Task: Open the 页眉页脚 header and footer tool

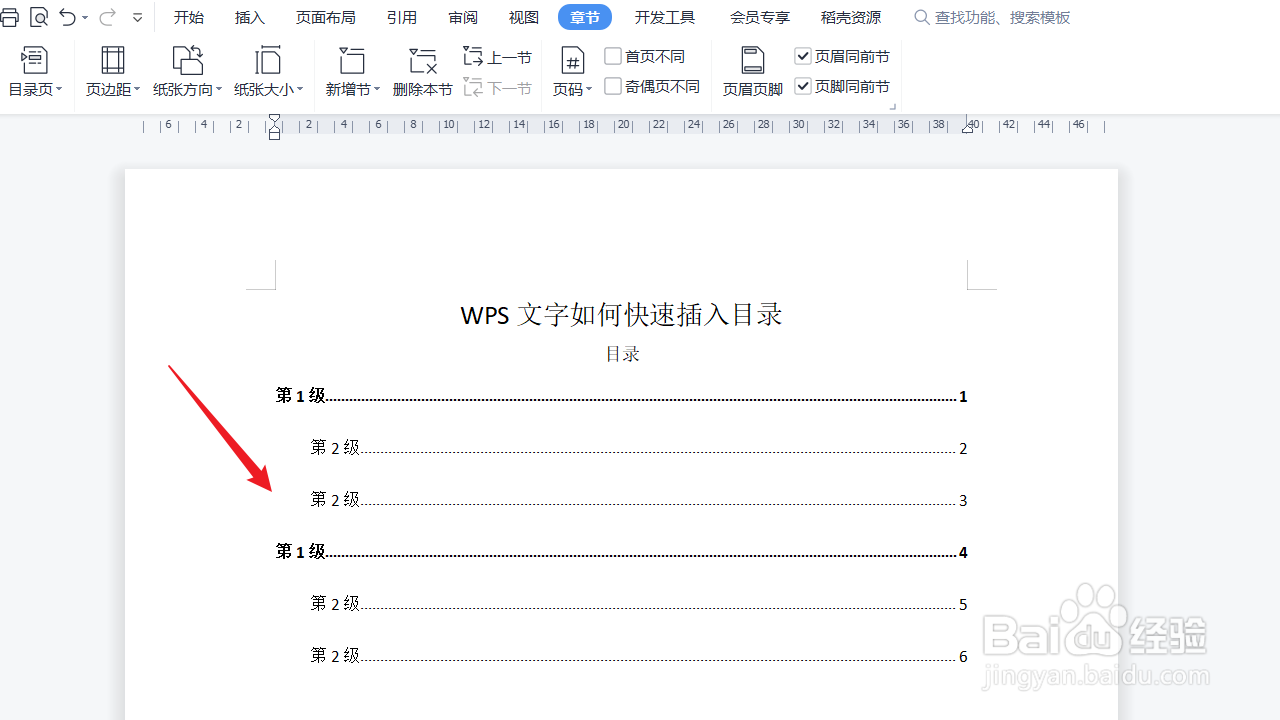Action: pos(753,72)
